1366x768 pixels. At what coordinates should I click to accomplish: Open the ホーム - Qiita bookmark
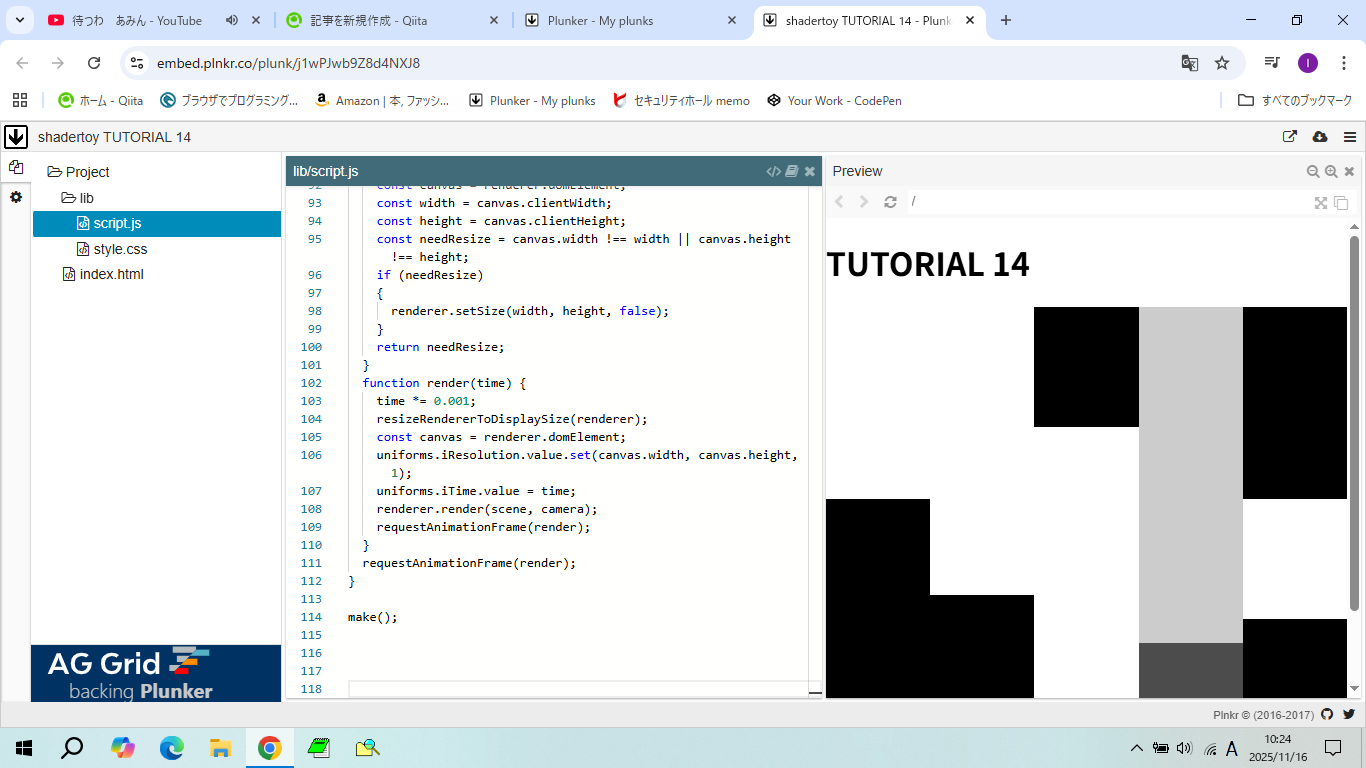pos(100,100)
